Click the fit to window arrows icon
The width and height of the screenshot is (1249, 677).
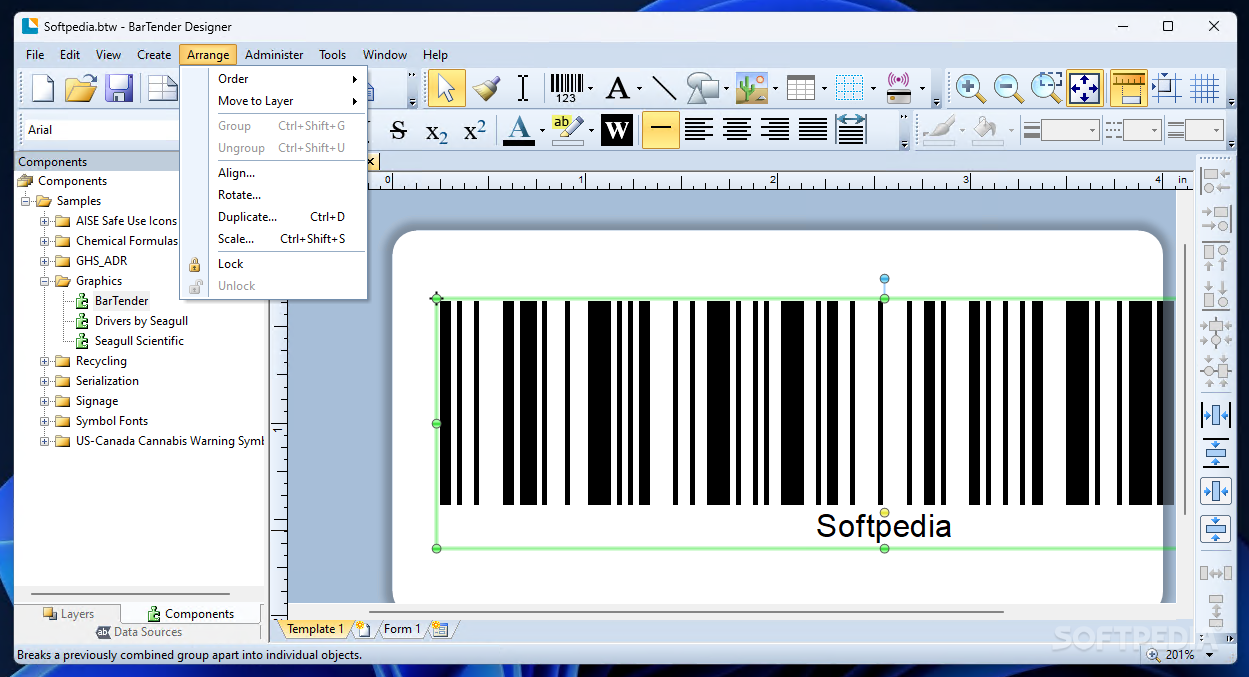click(x=1085, y=88)
